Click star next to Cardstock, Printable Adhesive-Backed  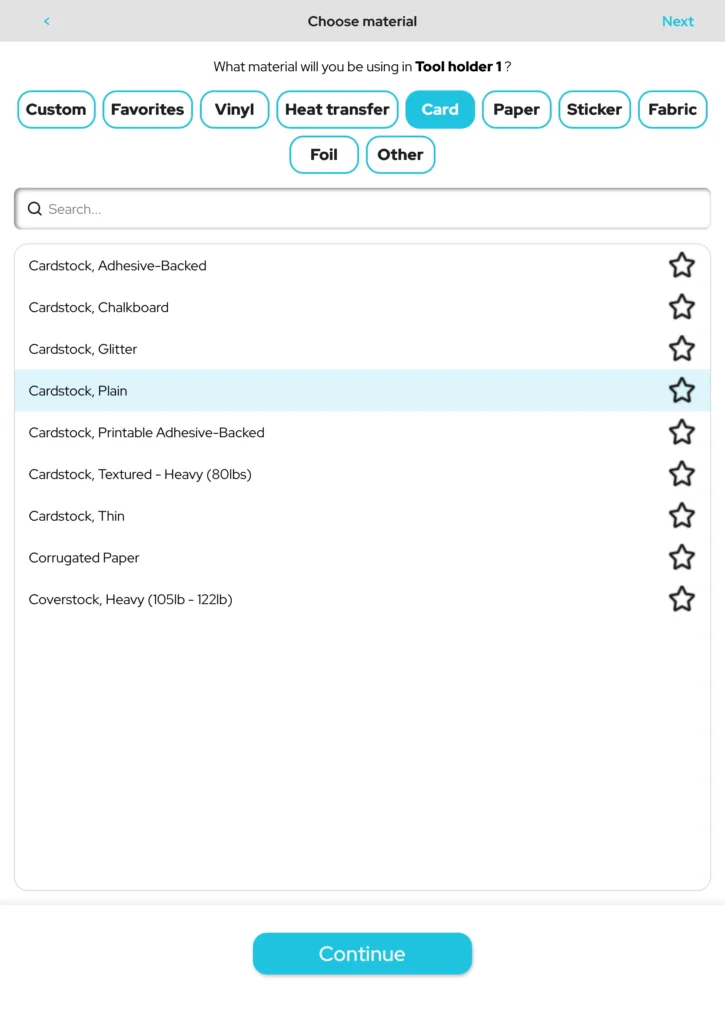(681, 432)
